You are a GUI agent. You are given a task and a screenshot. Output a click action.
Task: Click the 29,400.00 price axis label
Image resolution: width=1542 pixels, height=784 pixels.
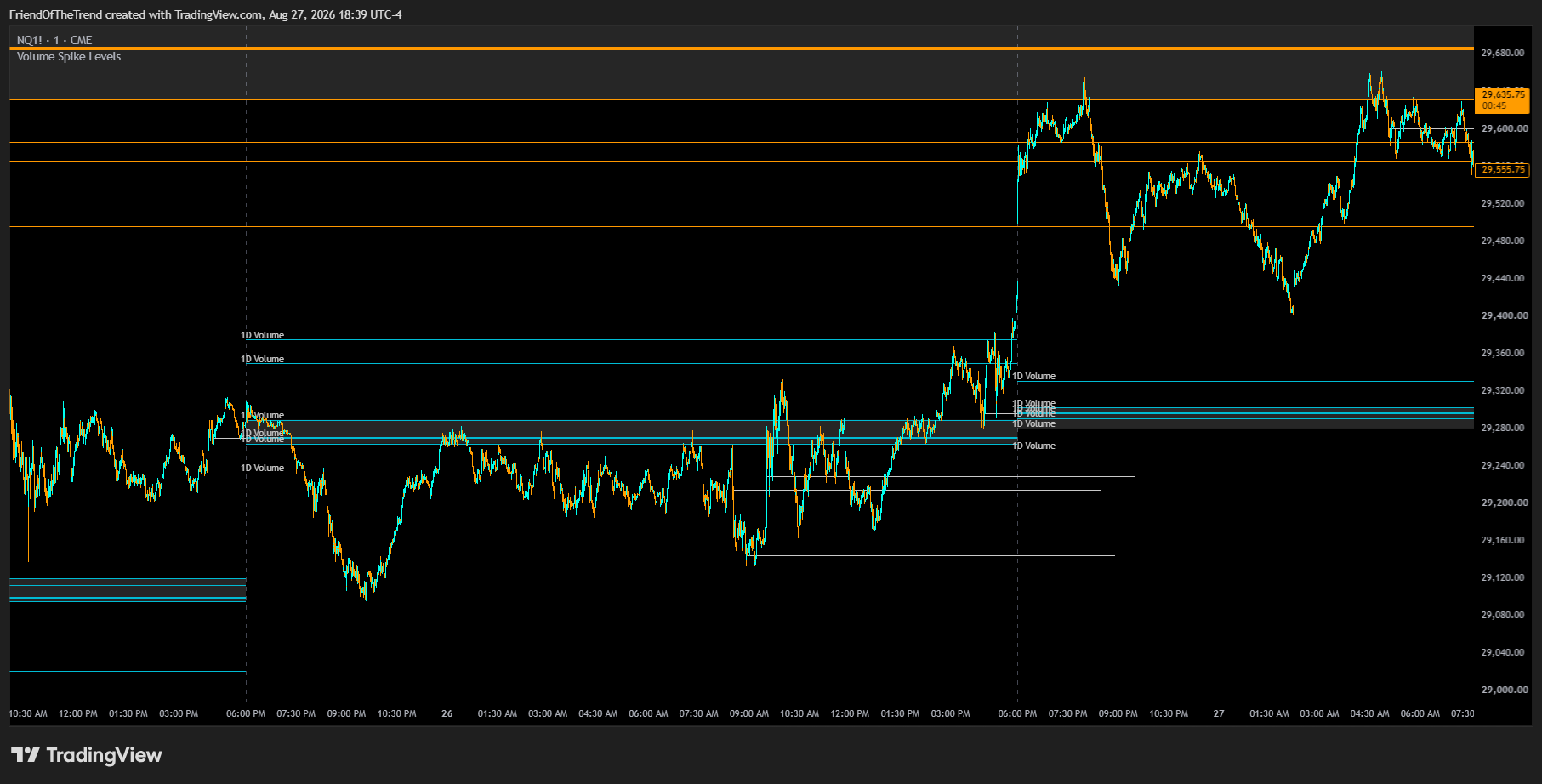1503,315
